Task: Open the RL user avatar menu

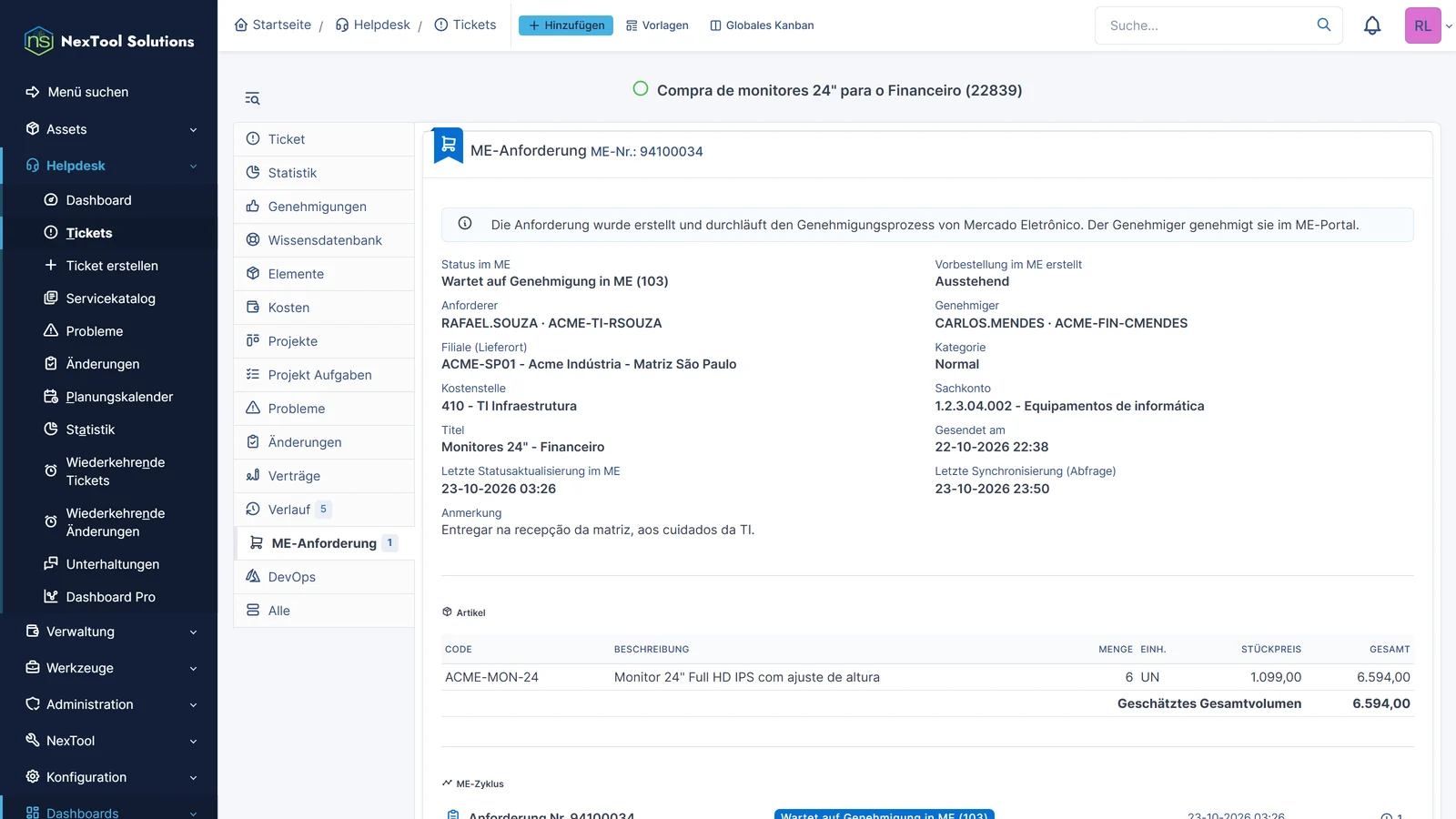Action: pyautogui.click(x=1422, y=25)
